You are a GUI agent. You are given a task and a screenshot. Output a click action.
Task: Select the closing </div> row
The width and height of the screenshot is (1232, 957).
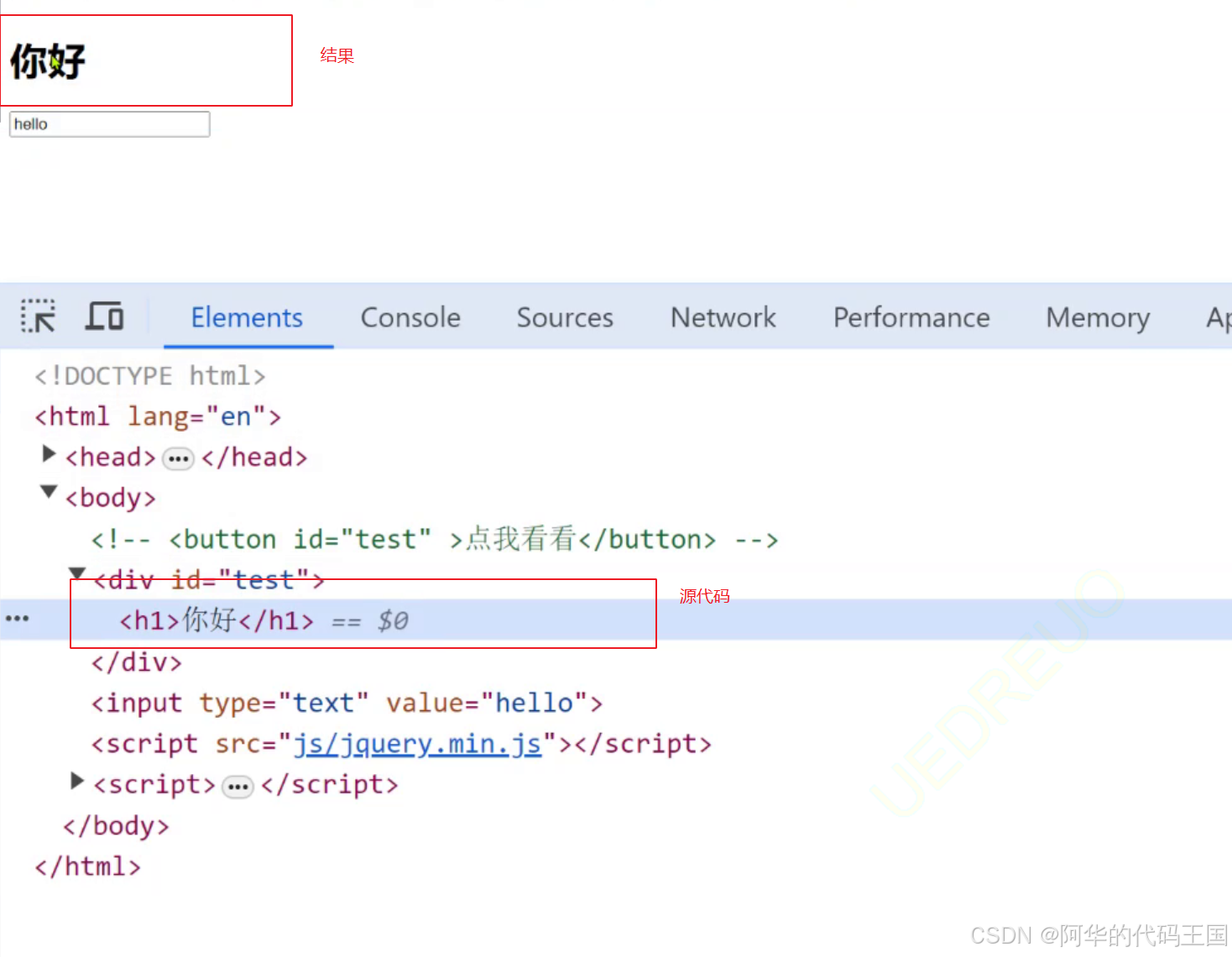point(136,662)
